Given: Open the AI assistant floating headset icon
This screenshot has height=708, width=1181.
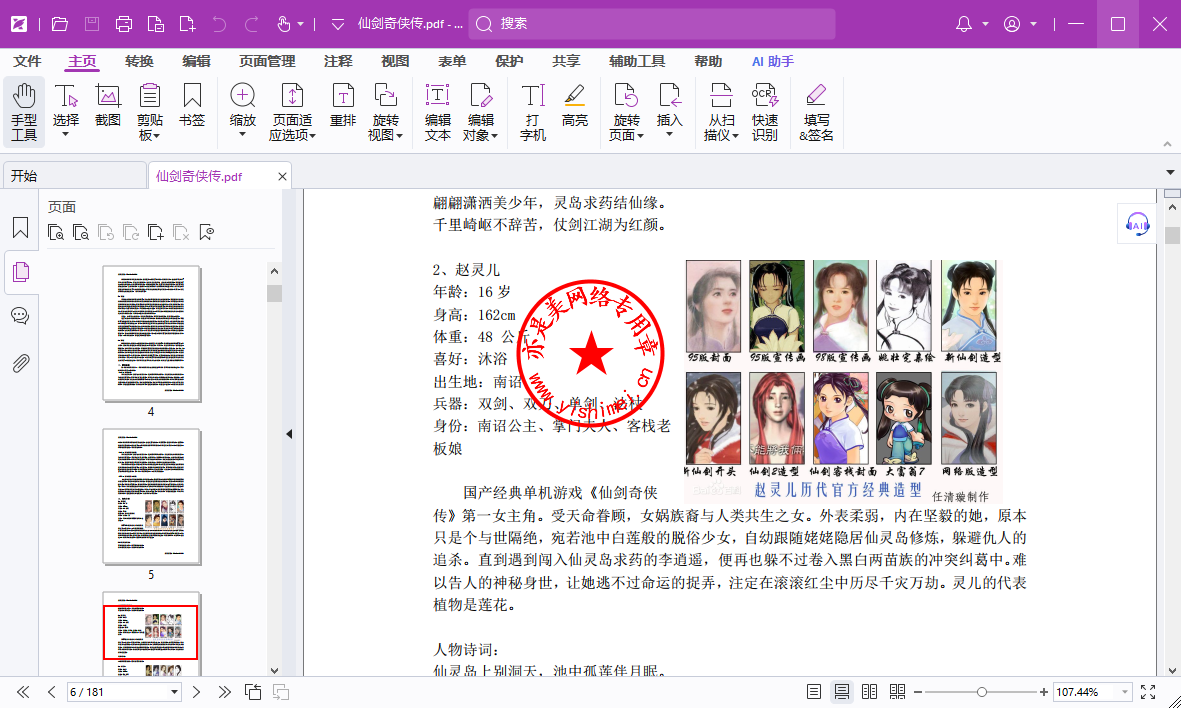Looking at the screenshot, I should pyautogui.click(x=1137, y=224).
